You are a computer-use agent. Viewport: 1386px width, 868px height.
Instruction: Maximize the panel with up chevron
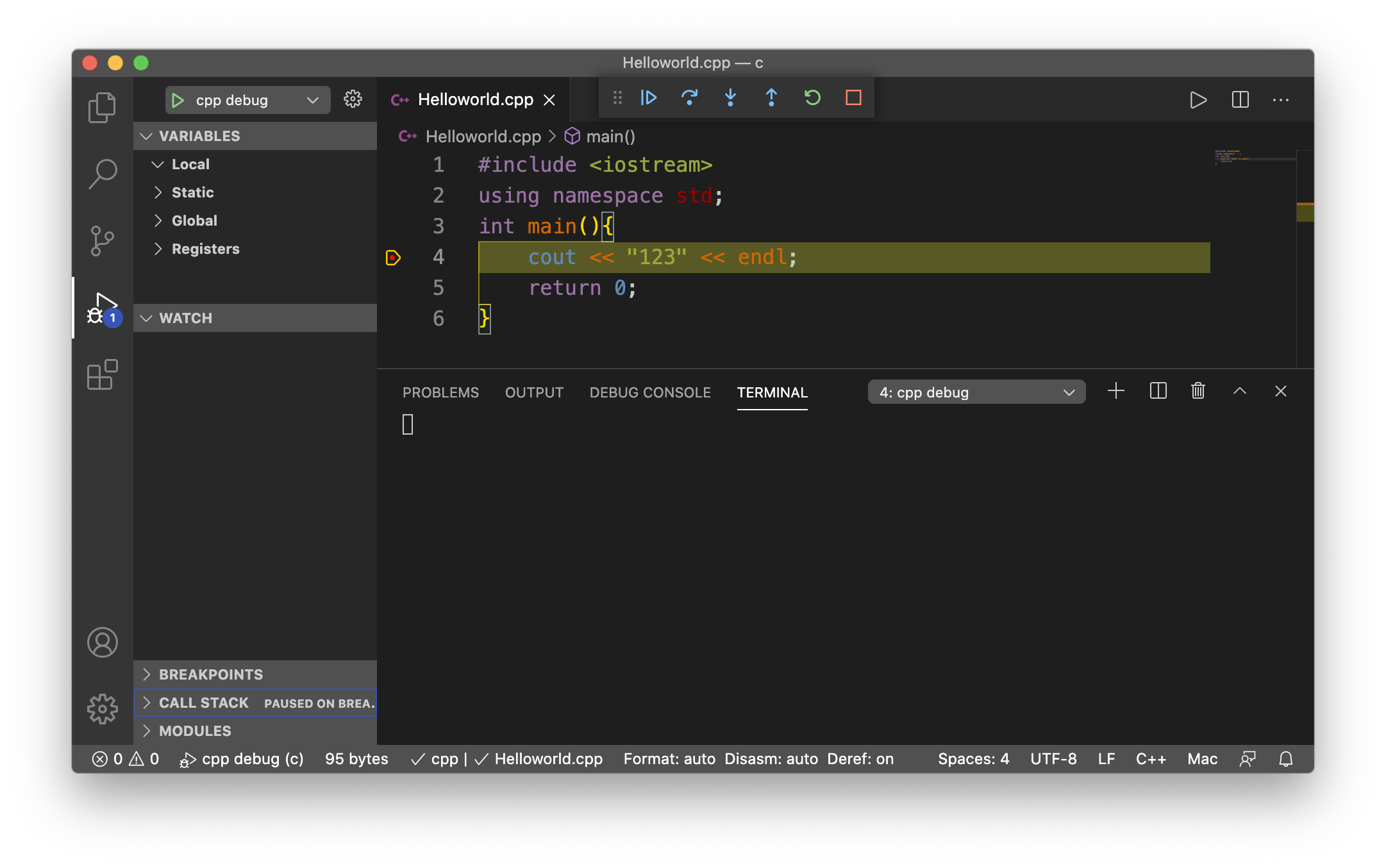coord(1240,392)
